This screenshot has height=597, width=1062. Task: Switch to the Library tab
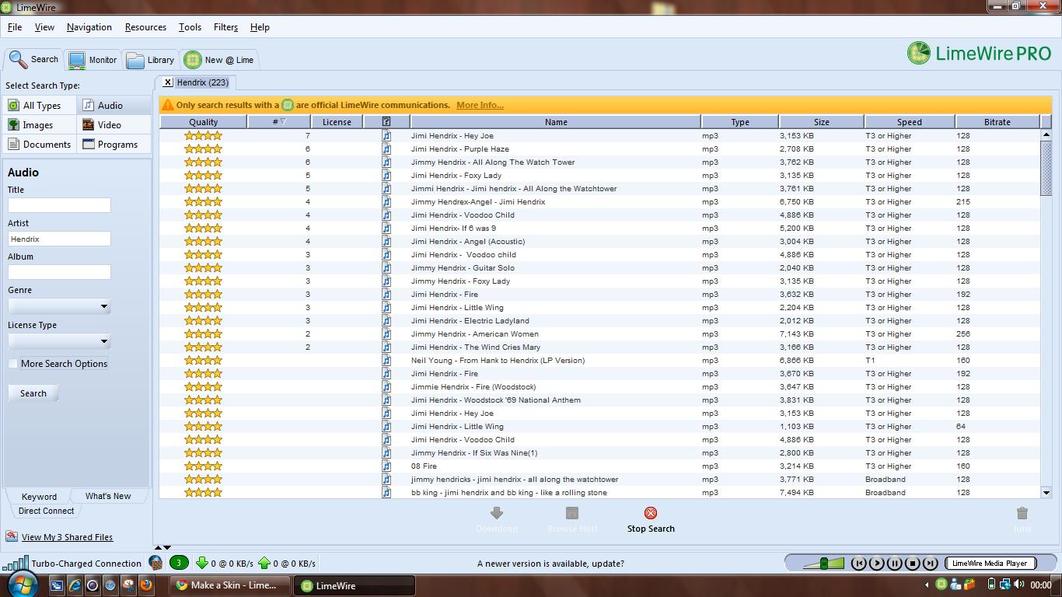[x=150, y=60]
